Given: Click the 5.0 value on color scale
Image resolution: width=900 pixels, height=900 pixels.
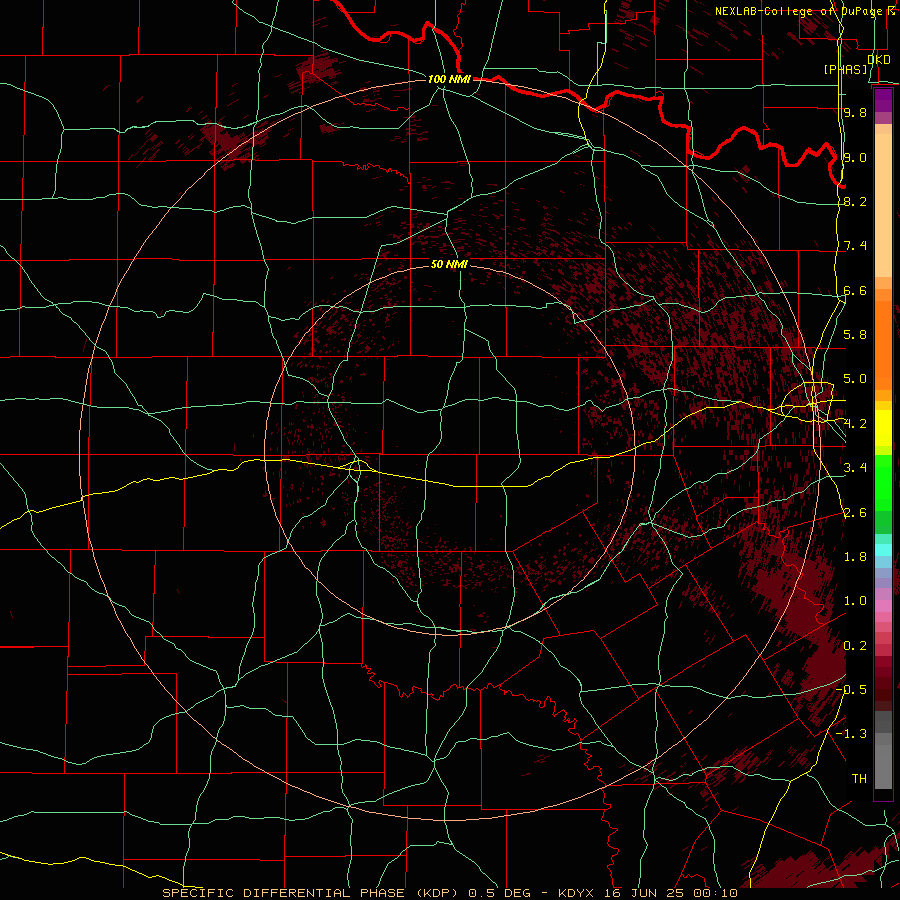Looking at the screenshot, I should pyautogui.click(x=855, y=379).
